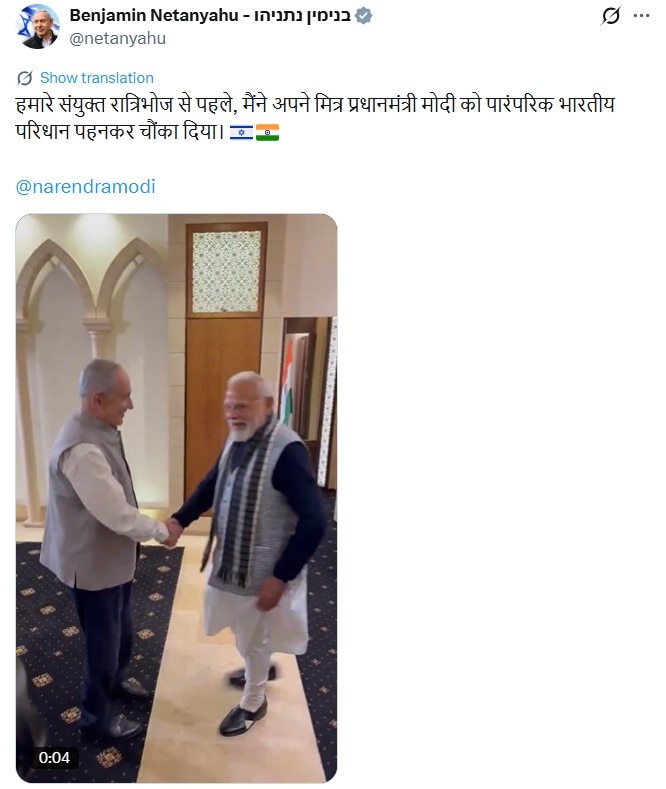Click the 0:04 video duration badge
Image resolution: width=666 pixels, height=789 pixels.
pos(54,757)
